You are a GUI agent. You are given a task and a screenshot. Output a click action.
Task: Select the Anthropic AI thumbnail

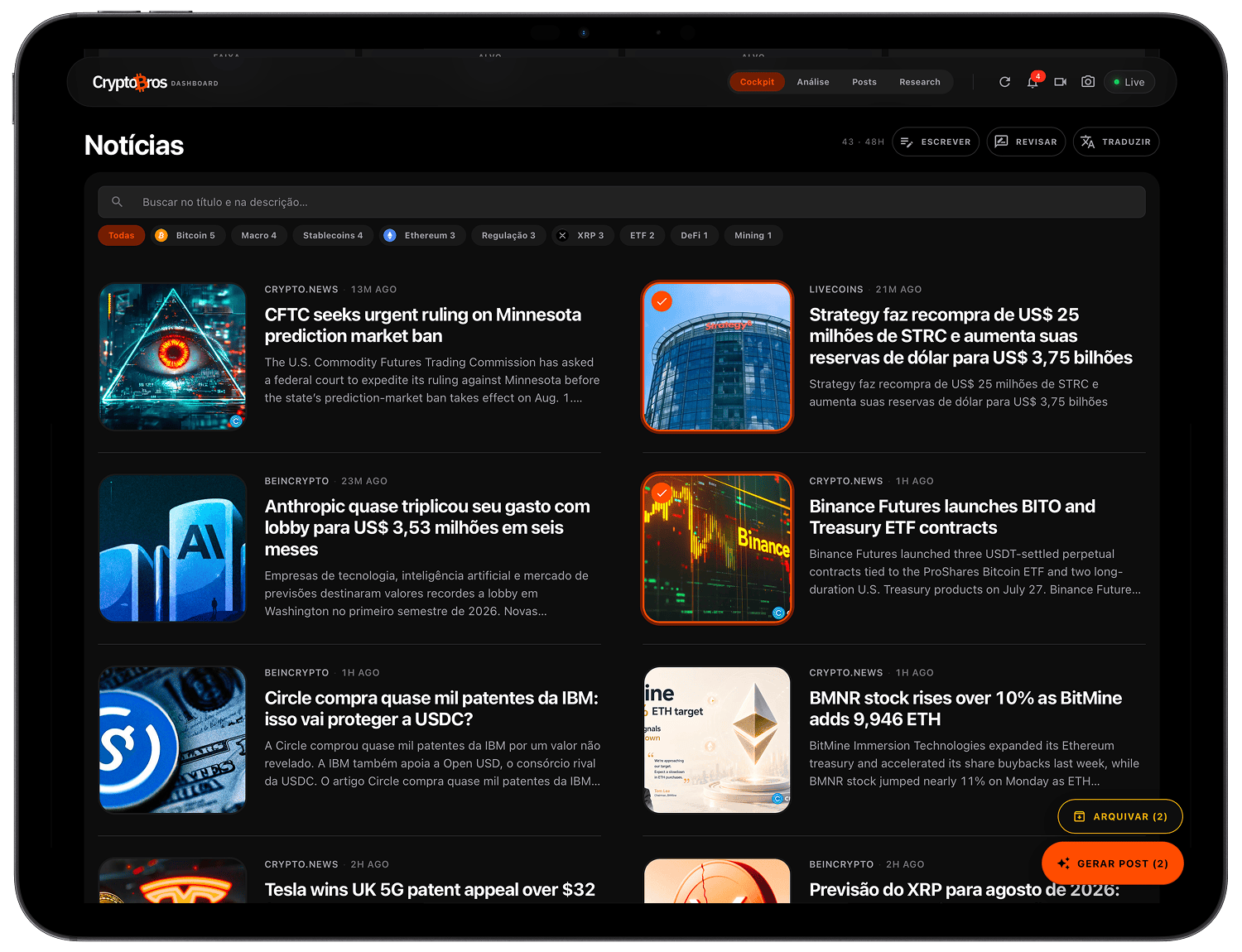coord(173,548)
